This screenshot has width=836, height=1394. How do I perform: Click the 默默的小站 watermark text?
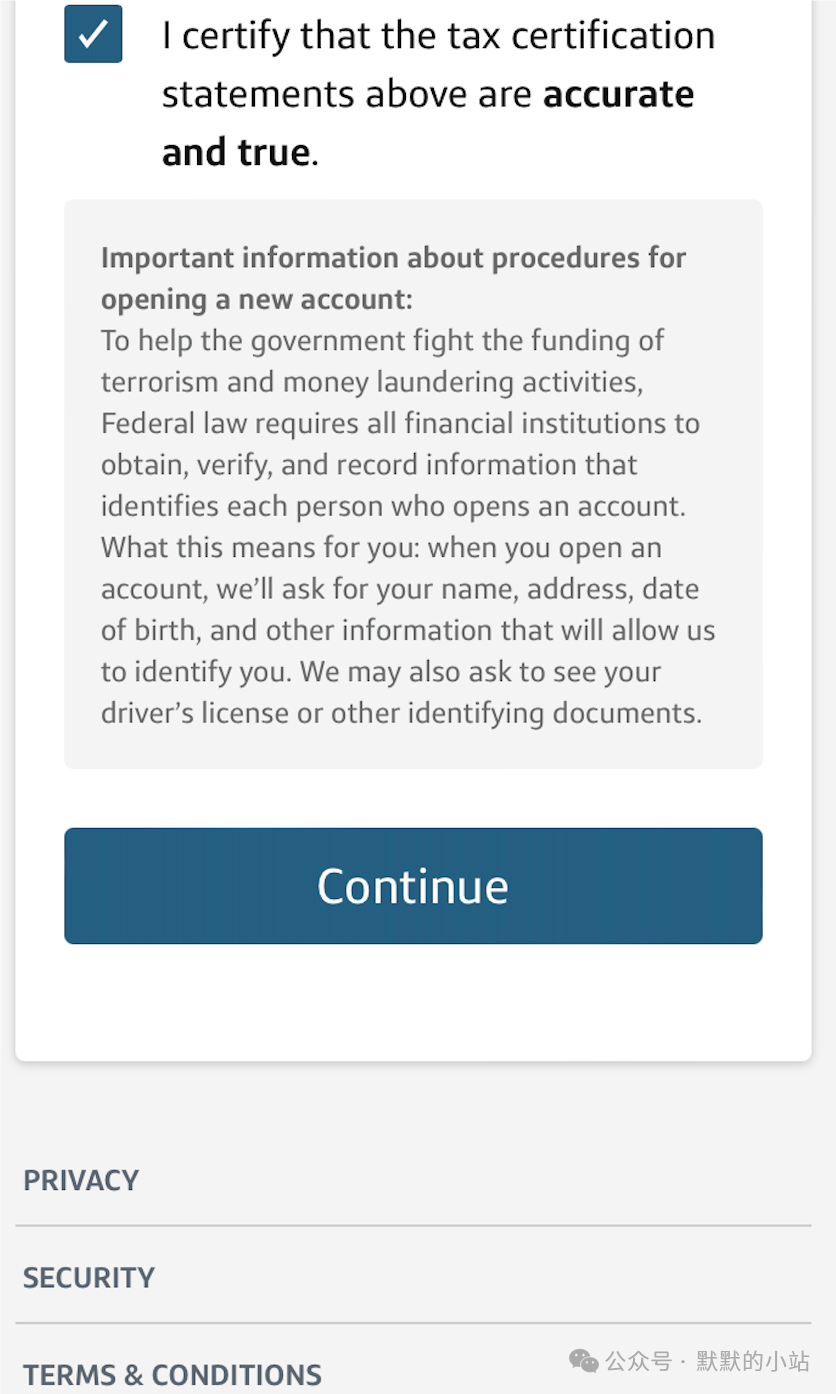754,1361
